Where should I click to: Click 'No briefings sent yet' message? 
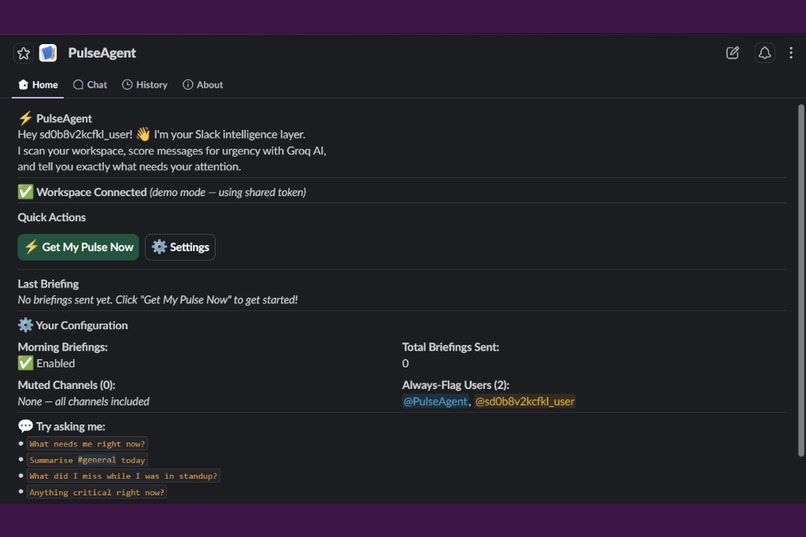click(x=158, y=300)
